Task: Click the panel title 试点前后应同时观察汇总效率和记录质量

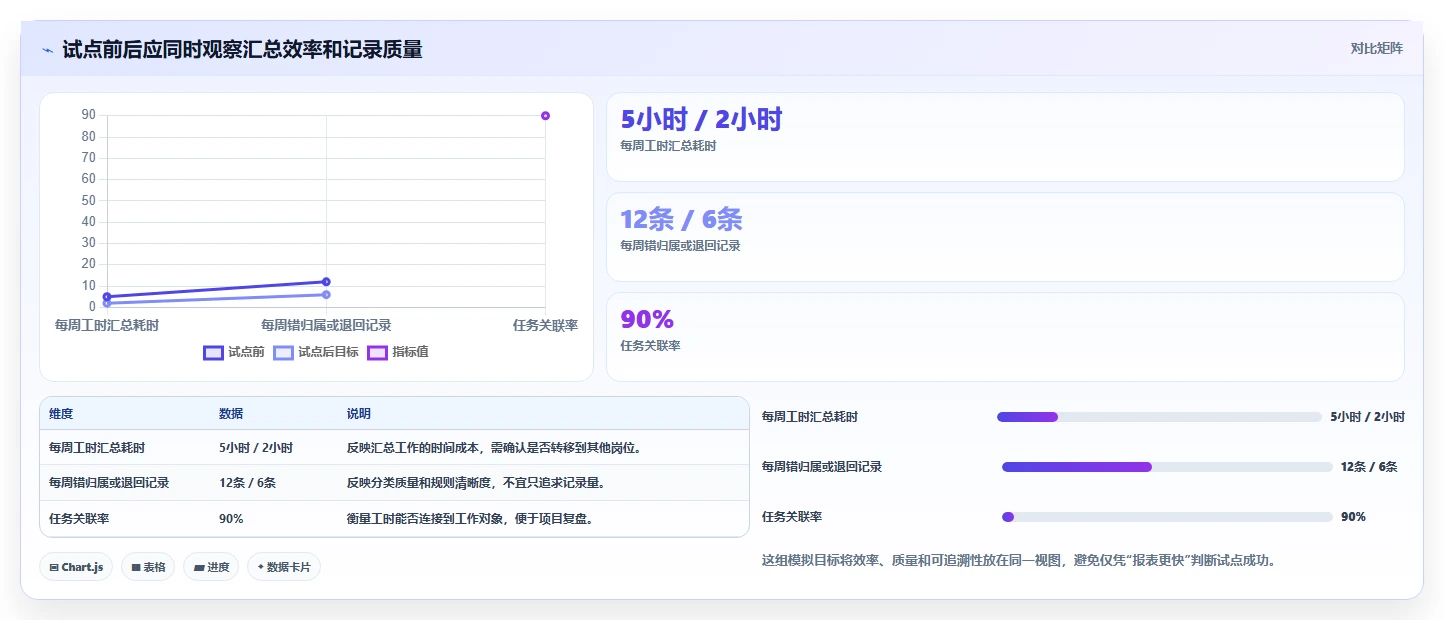Action: click(242, 49)
